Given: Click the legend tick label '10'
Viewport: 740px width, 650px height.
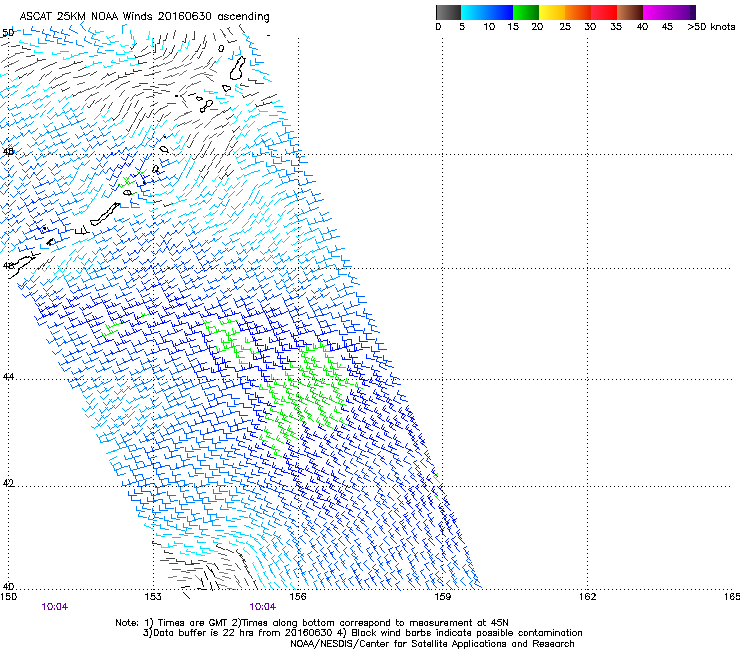Looking at the screenshot, I should (489, 27).
